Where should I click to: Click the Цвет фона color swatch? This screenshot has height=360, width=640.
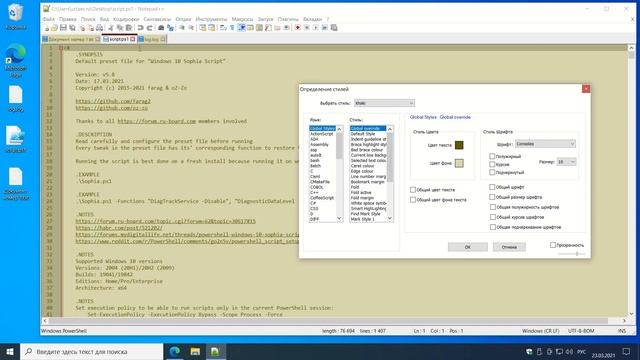click(459, 163)
